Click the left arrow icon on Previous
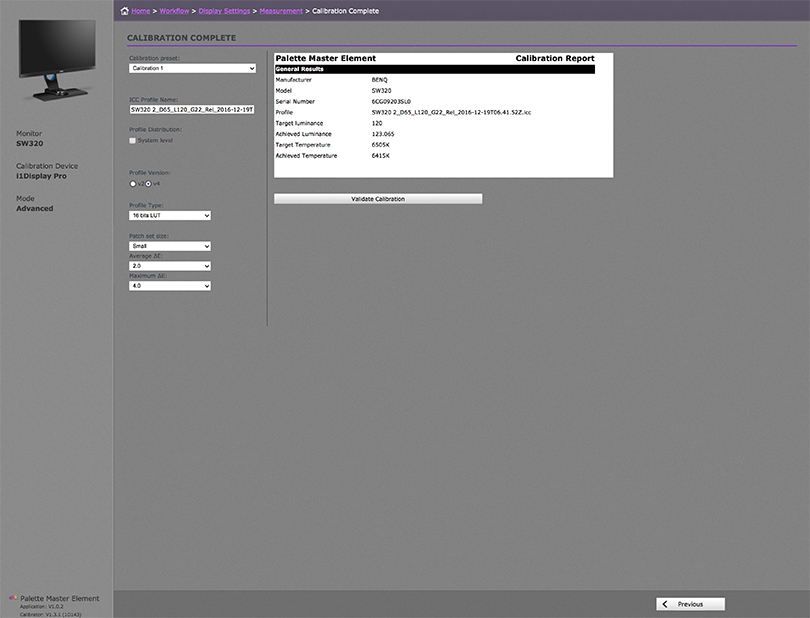Viewport: 810px width, 618px height. coord(665,604)
